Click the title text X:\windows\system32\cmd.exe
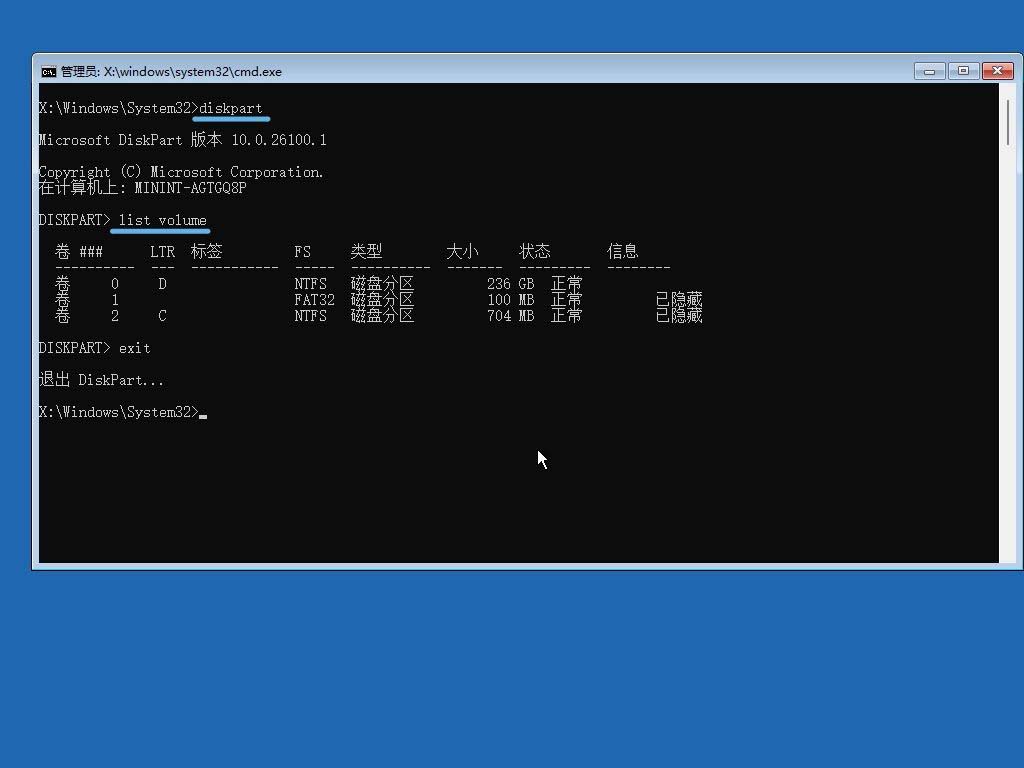Screen dimensions: 1024x768 [193, 72]
